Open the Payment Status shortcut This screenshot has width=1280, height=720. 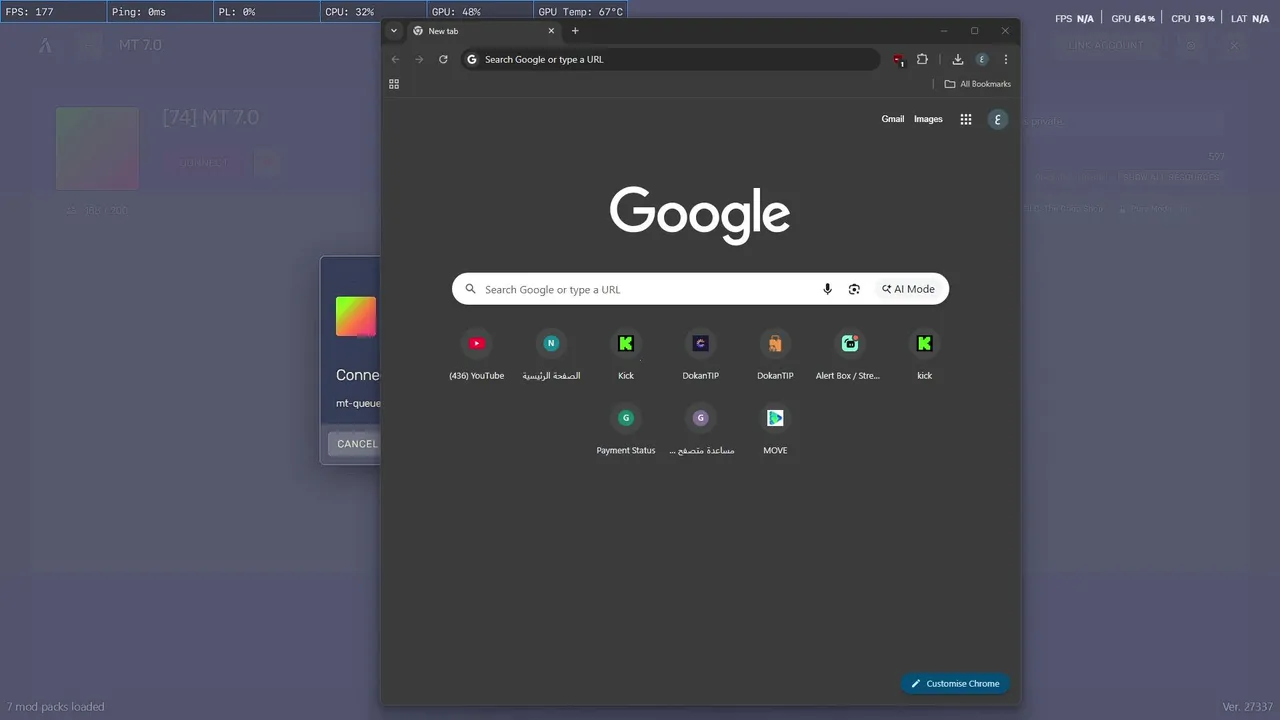pyautogui.click(x=626, y=429)
